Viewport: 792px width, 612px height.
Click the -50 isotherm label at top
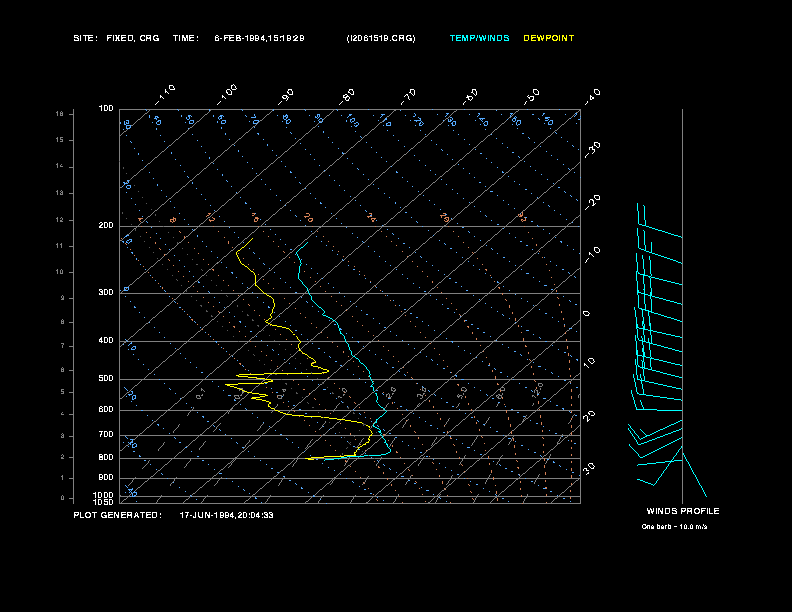click(x=532, y=97)
